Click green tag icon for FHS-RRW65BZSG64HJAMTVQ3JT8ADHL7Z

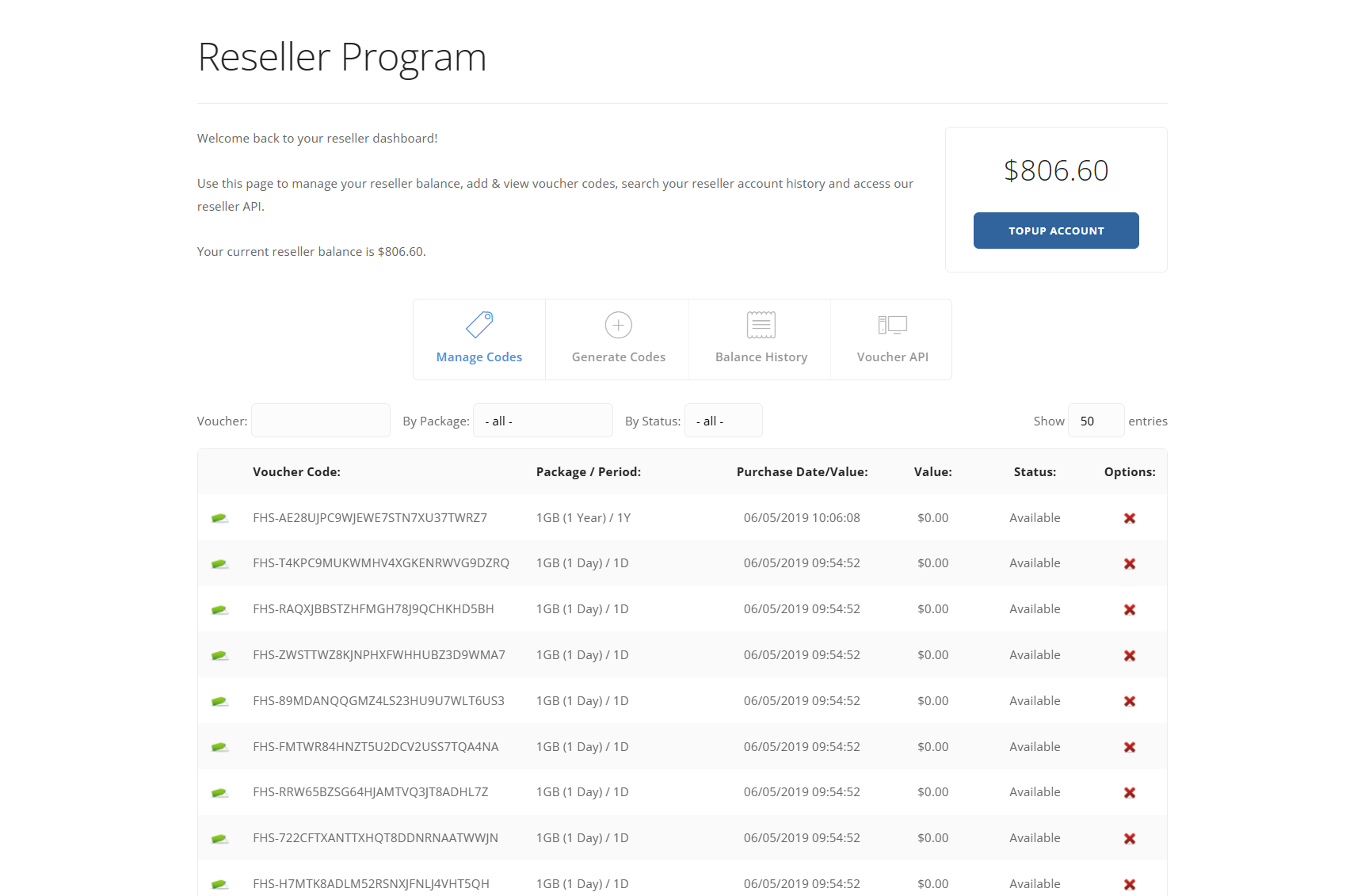point(219,793)
